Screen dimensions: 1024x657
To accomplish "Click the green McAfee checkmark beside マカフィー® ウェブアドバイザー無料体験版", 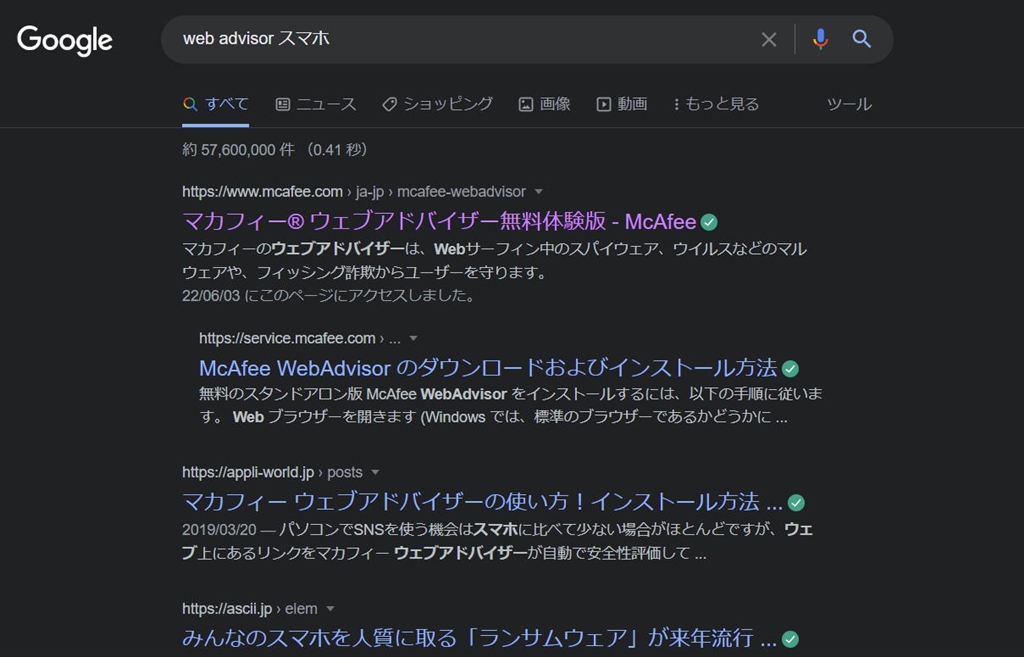I will pyautogui.click(x=709, y=223).
